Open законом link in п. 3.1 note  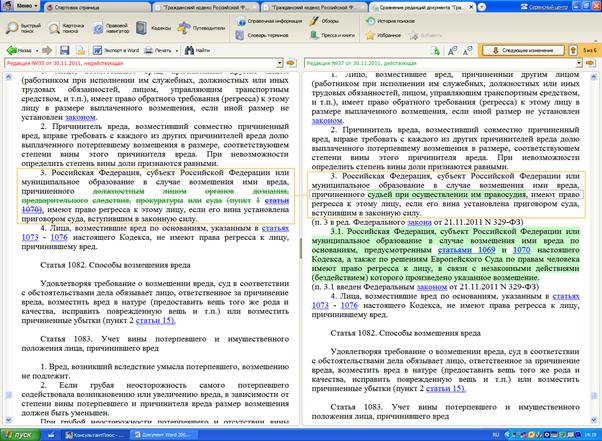click(x=432, y=287)
